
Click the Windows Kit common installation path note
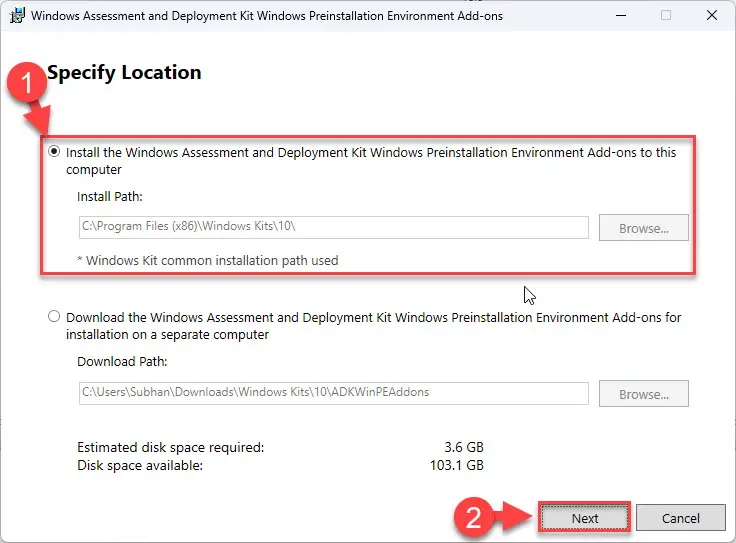click(208, 260)
